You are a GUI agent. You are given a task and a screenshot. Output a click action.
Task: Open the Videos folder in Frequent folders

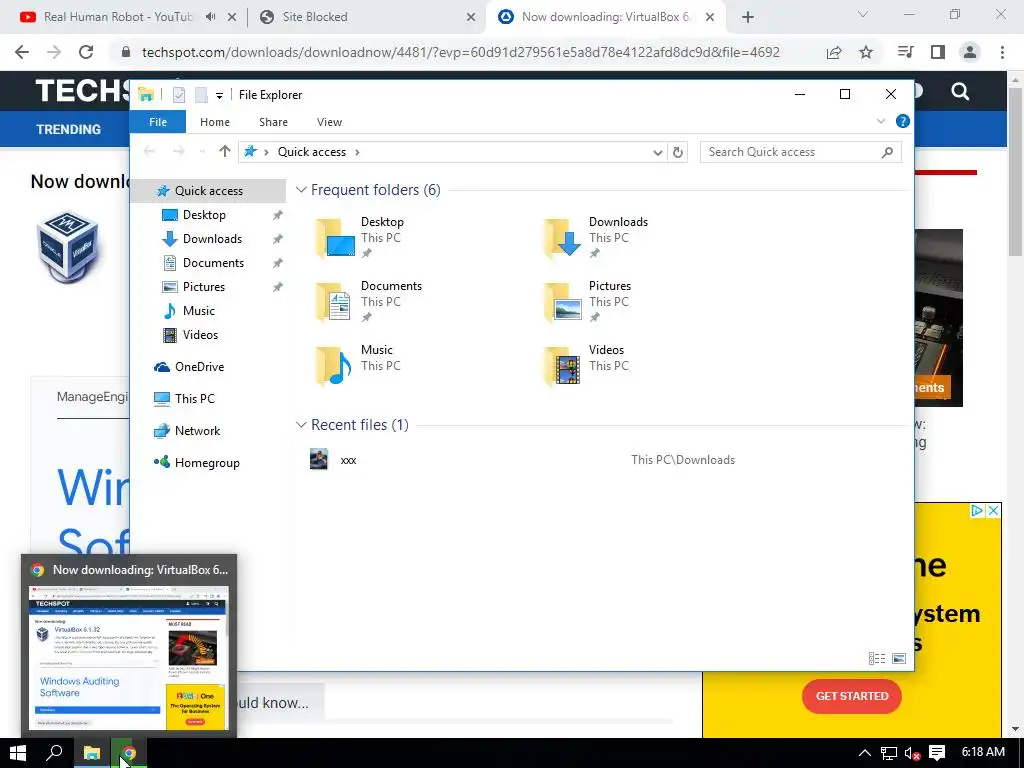[x=586, y=366]
